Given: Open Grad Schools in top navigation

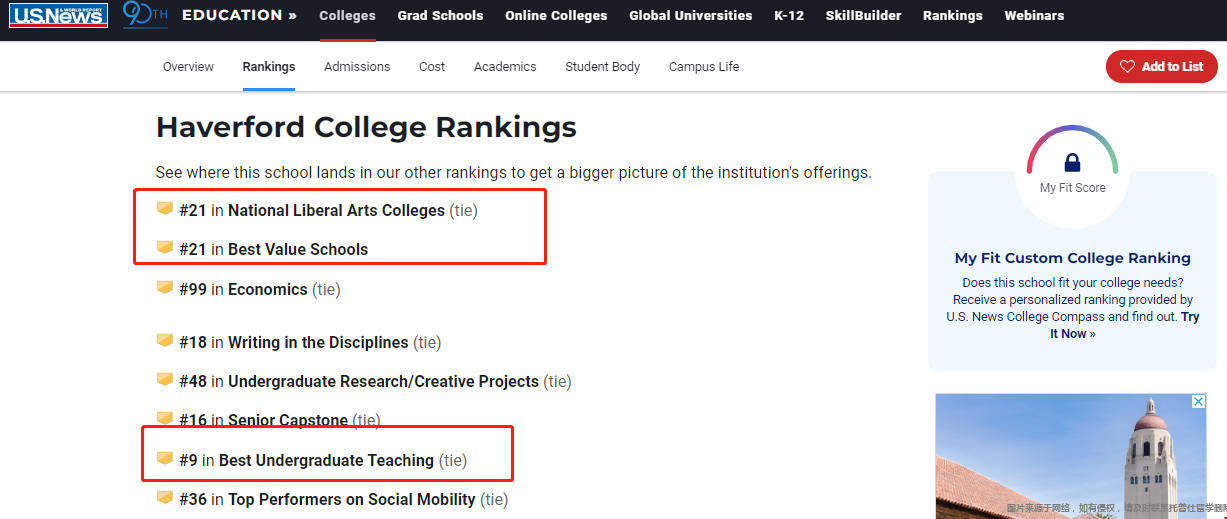Looking at the screenshot, I should 440,16.
